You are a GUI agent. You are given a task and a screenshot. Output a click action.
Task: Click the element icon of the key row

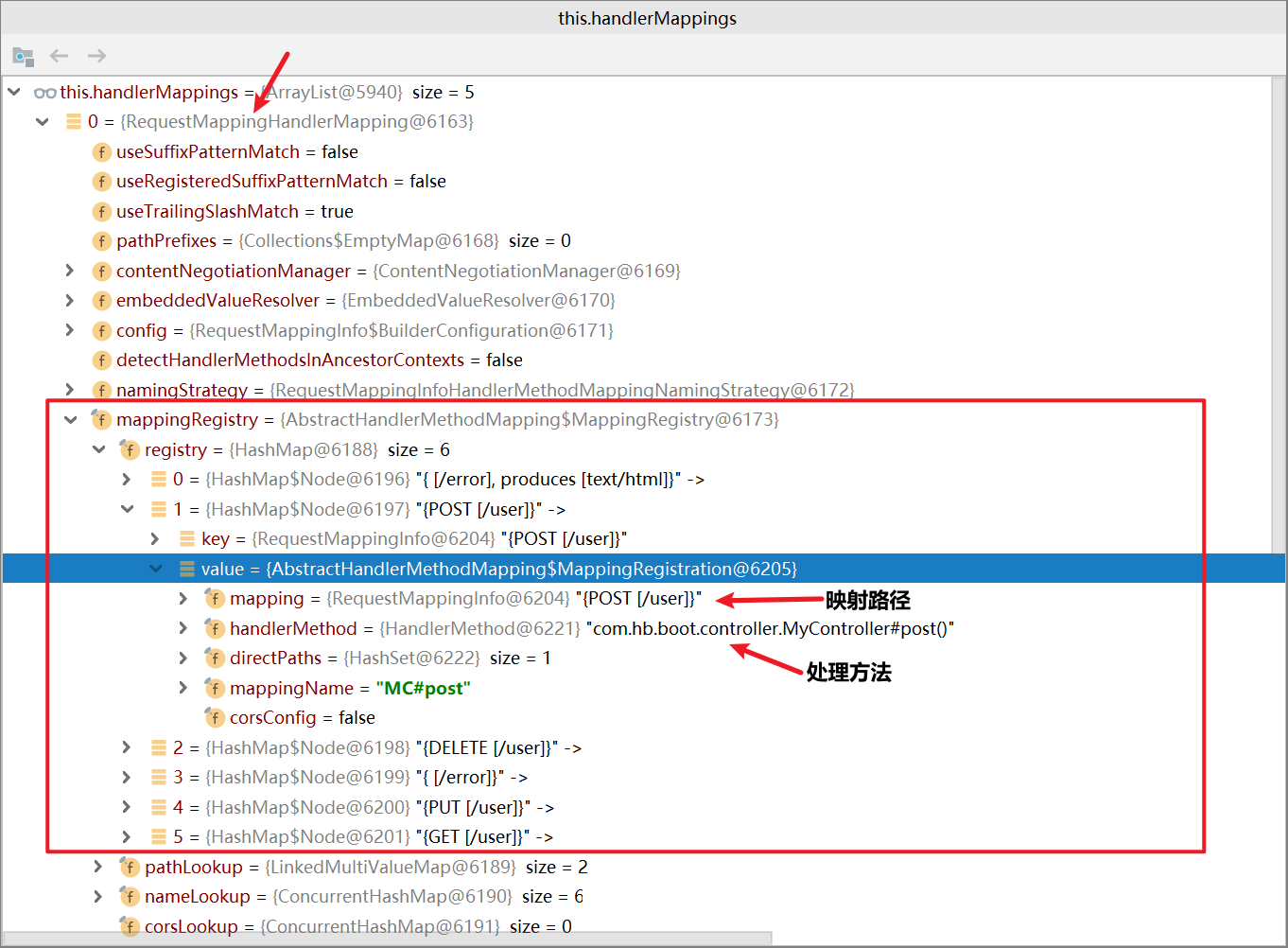(187, 539)
